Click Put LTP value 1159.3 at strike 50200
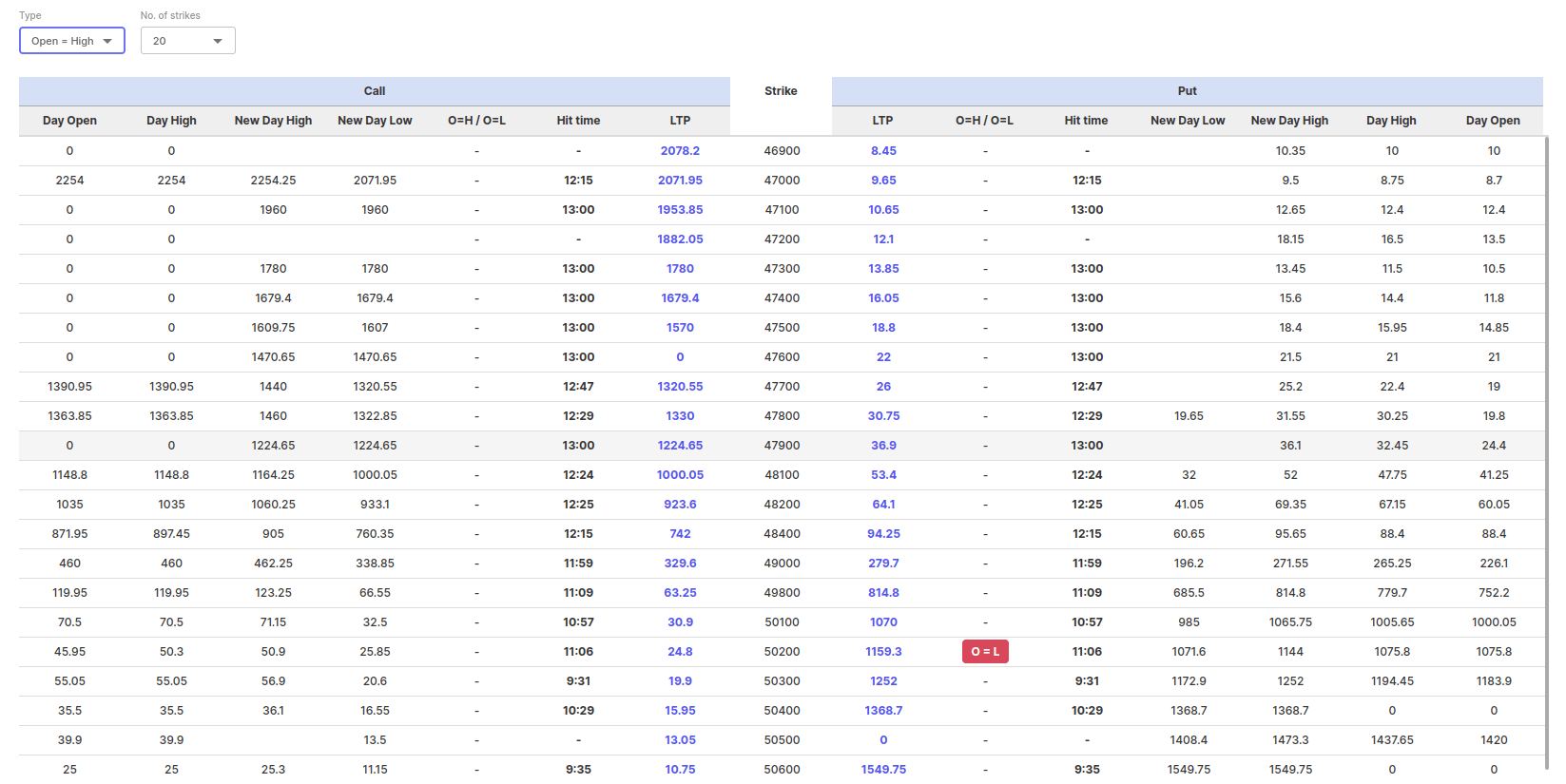Screen dimensions: 1566x784 (x=883, y=652)
